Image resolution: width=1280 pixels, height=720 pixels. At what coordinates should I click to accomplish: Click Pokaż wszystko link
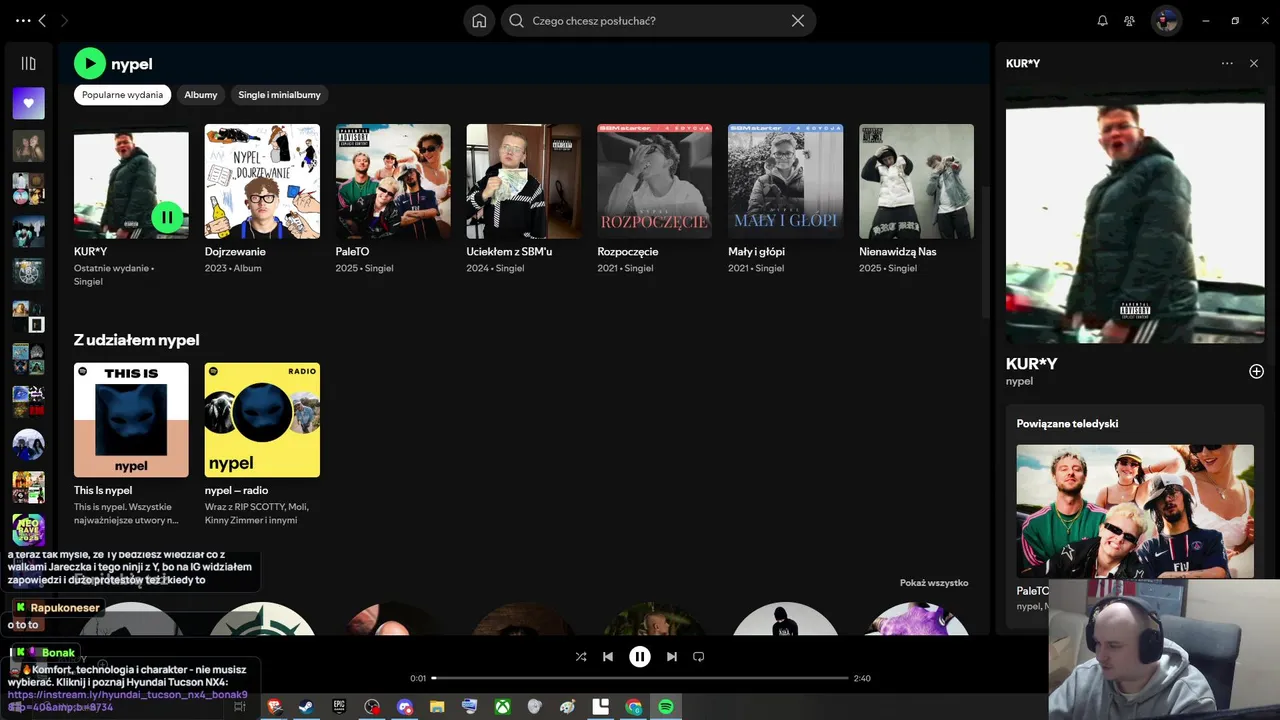point(934,583)
